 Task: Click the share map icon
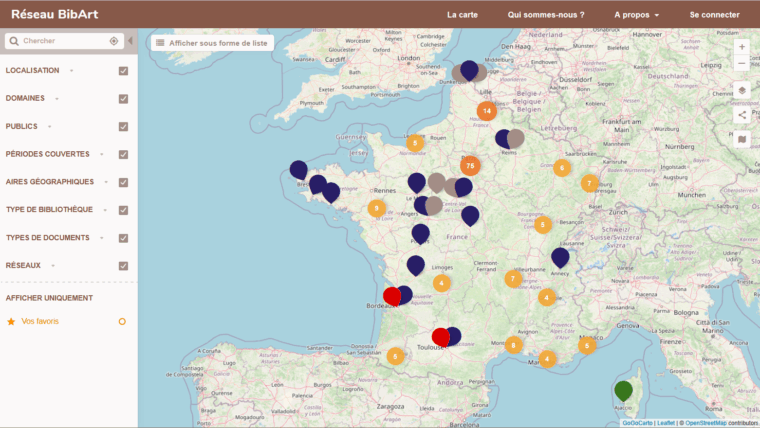point(741,115)
